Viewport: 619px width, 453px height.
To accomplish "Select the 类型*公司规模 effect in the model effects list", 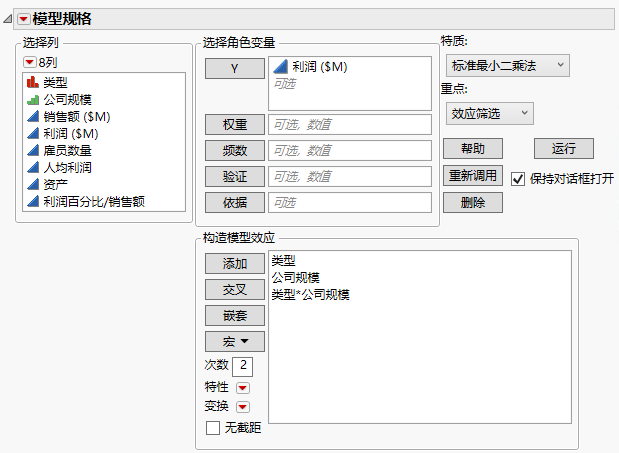I will coord(310,295).
